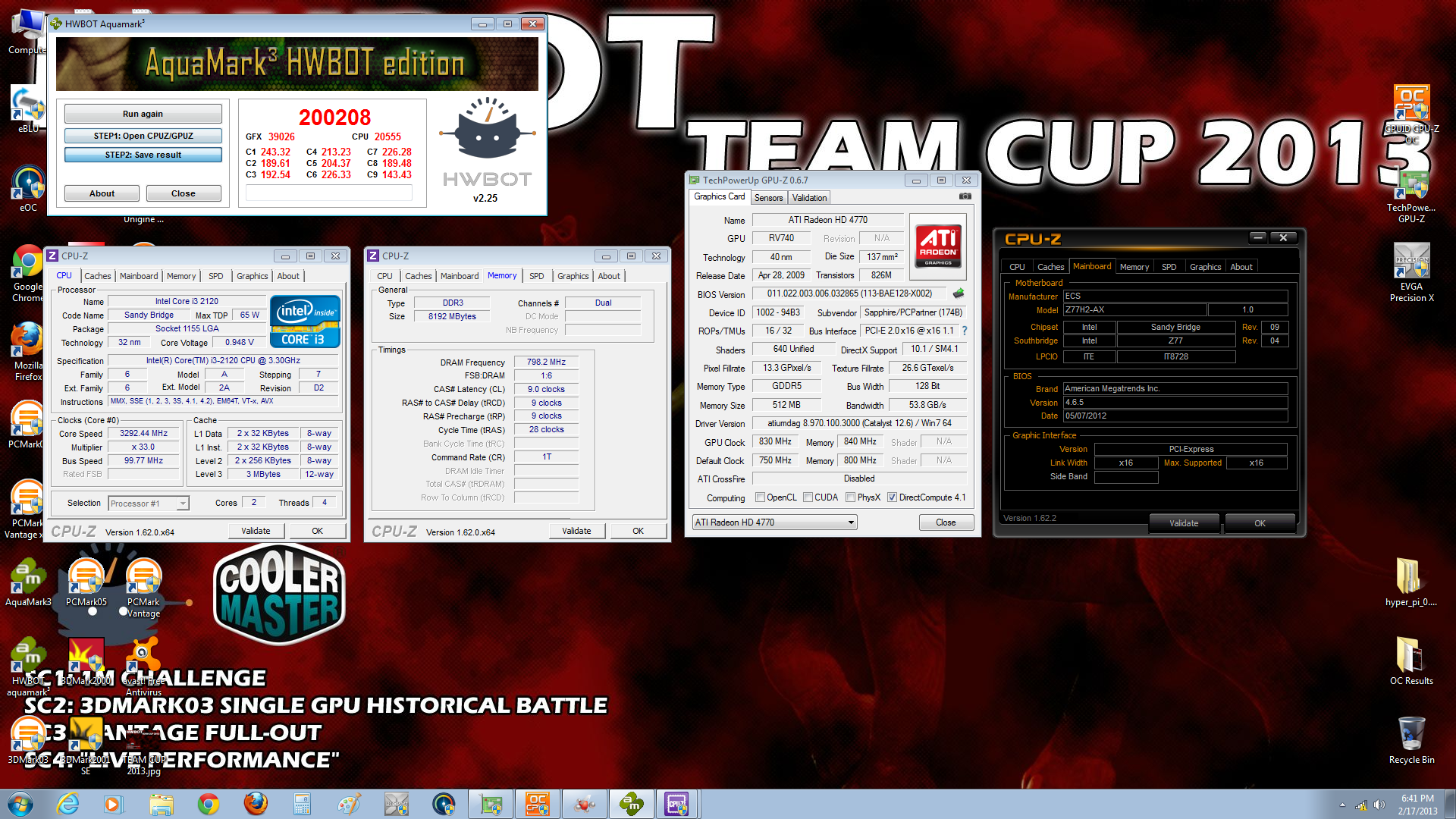This screenshot has width=1456, height=819.
Task: Open Mainboard tab in first CPU-Z window
Action: (x=139, y=276)
